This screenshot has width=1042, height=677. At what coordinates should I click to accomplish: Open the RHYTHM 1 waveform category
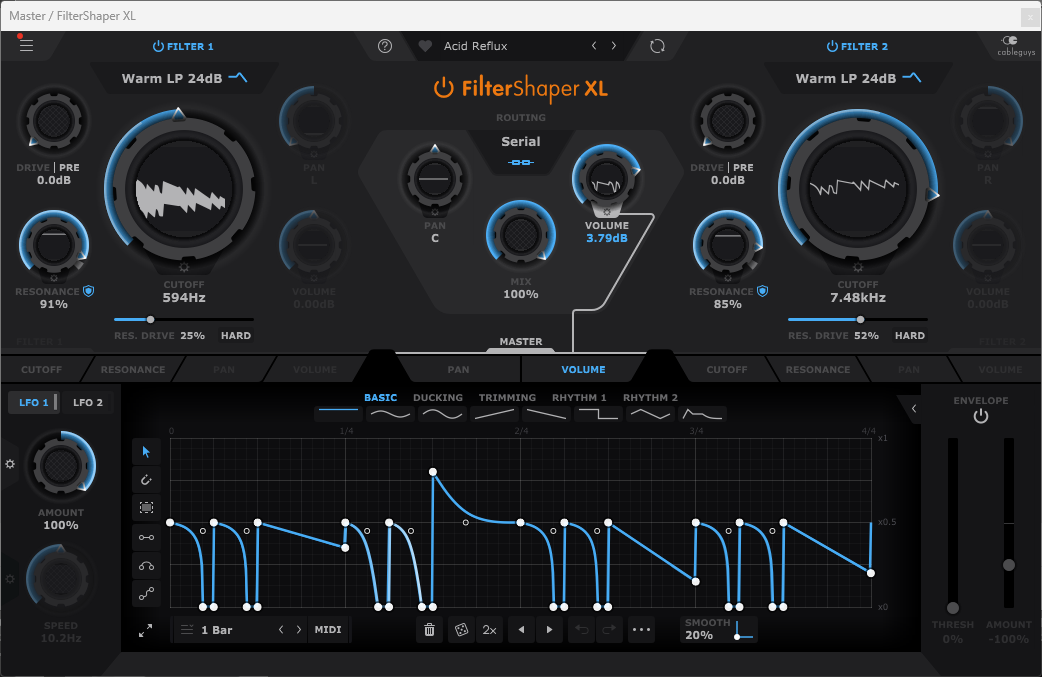pos(579,397)
